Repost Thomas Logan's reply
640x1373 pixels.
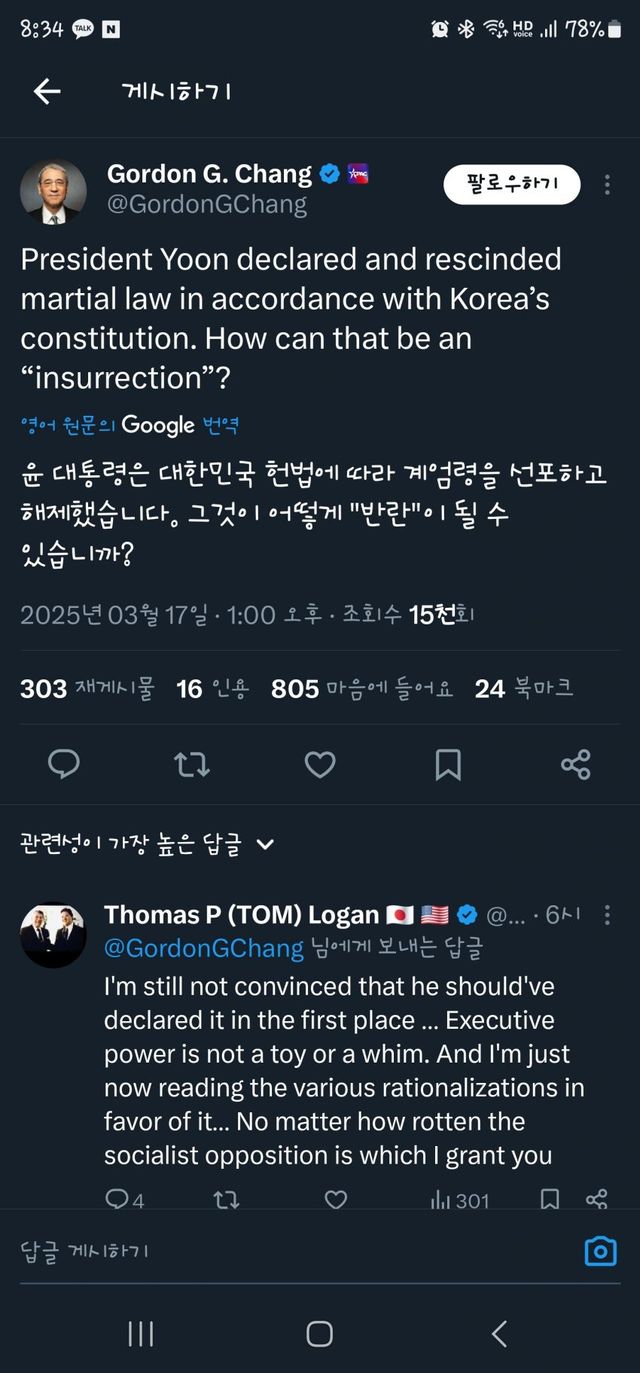226,1199
